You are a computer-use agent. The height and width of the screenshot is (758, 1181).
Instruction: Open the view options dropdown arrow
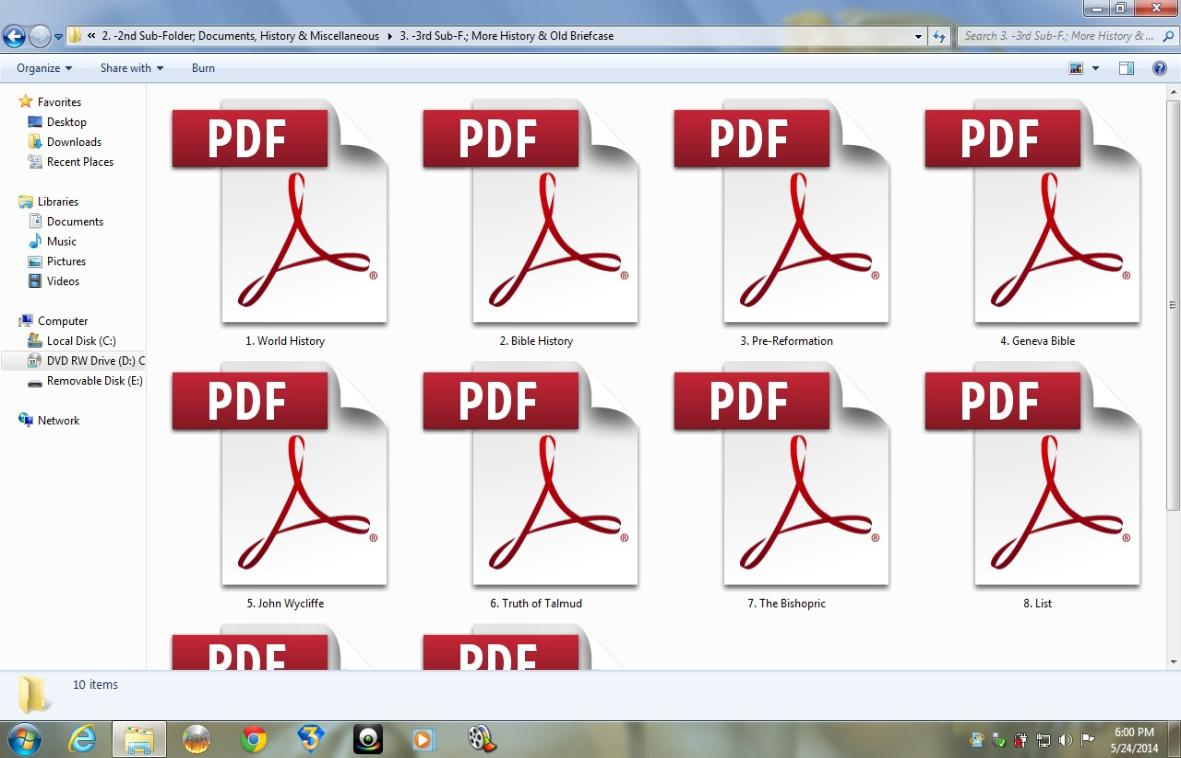1096,69
